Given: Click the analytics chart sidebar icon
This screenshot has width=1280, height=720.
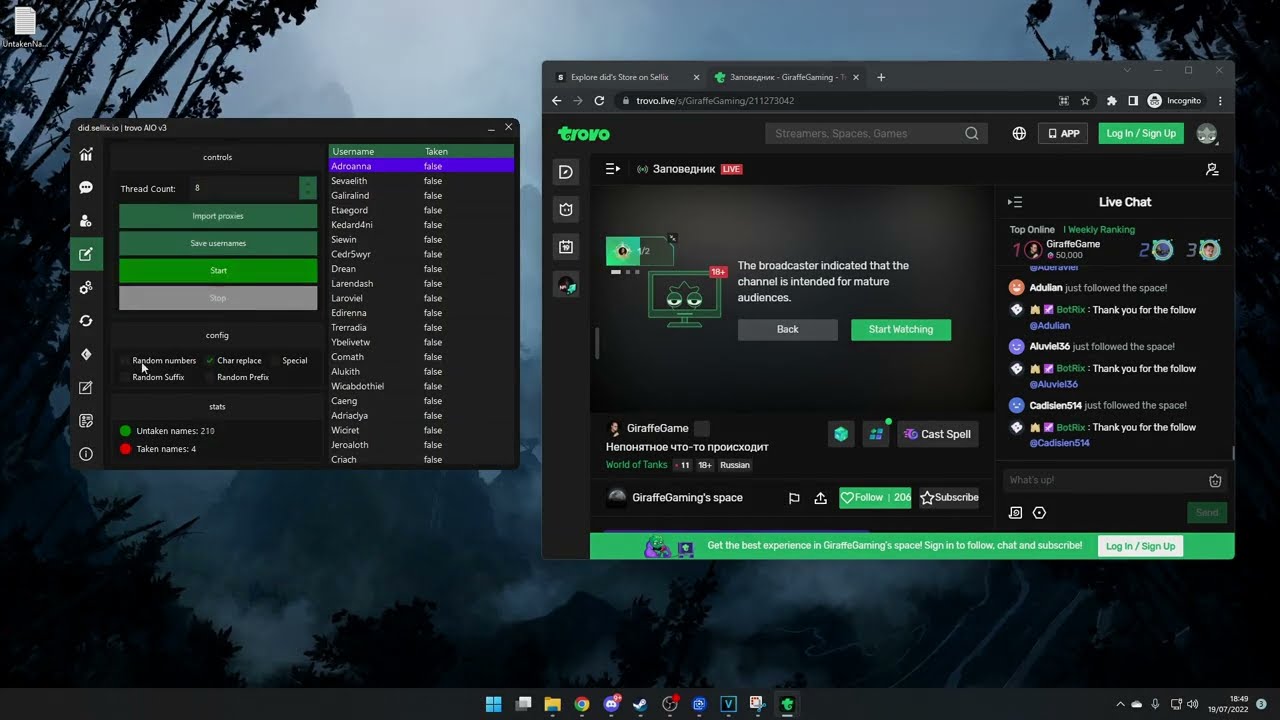Looking at the screenshot, I should pos(86,155).
